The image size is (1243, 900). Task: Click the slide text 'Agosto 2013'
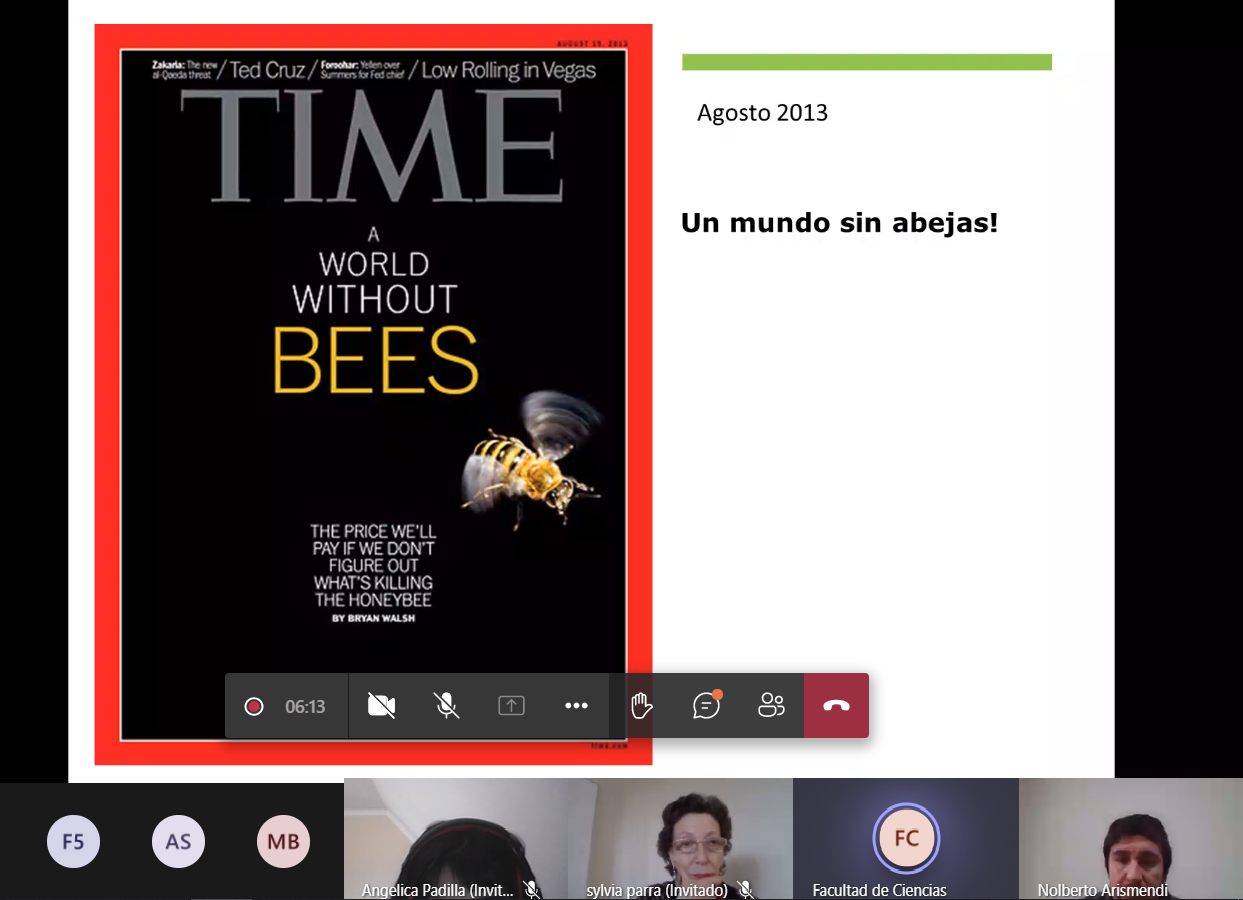763,113
